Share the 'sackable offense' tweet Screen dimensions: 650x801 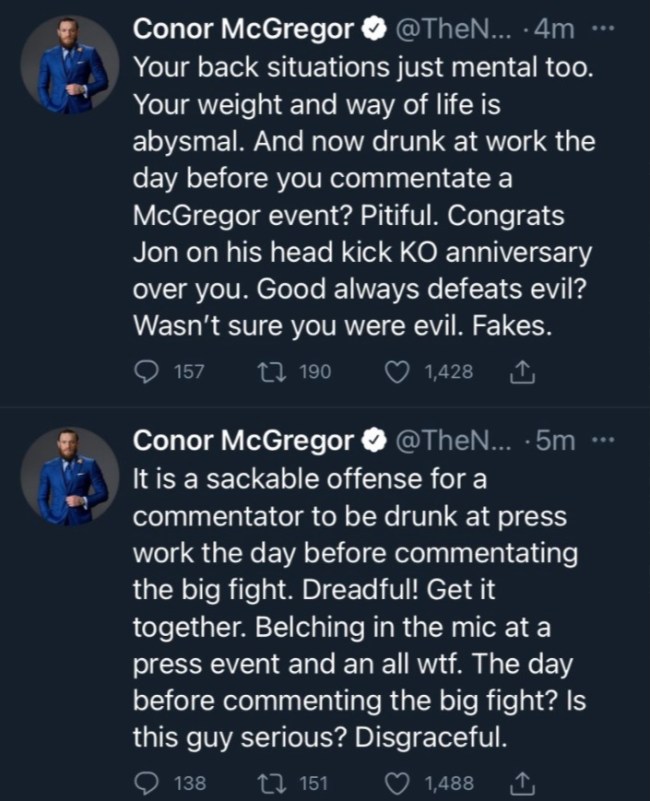[x=523, y=783]
